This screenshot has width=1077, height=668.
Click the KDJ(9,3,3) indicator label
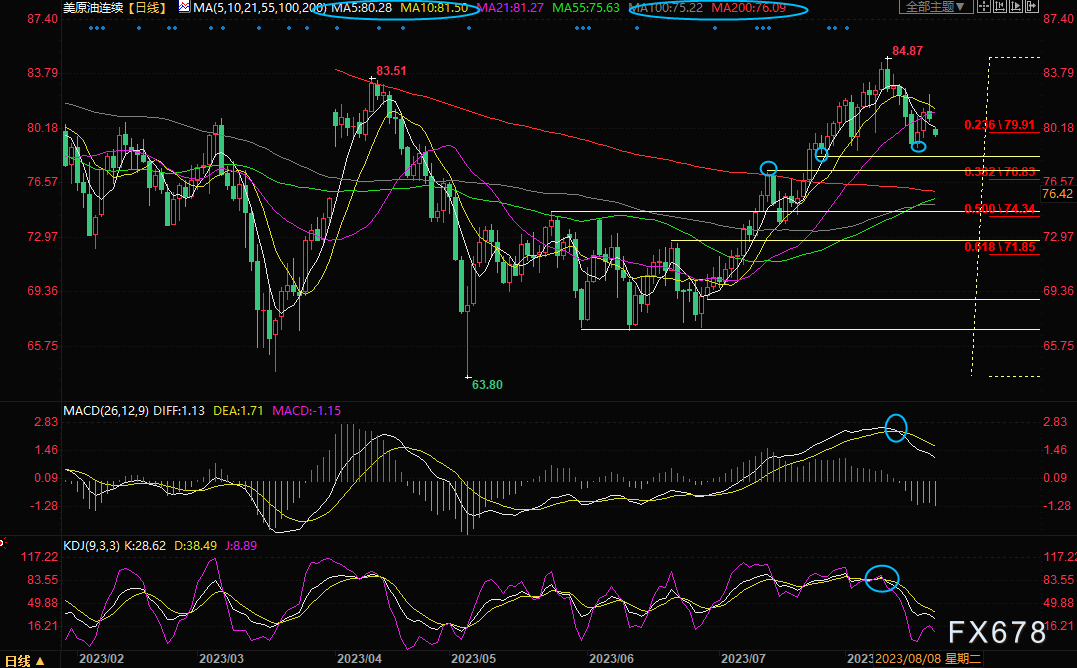coord(91,546)
